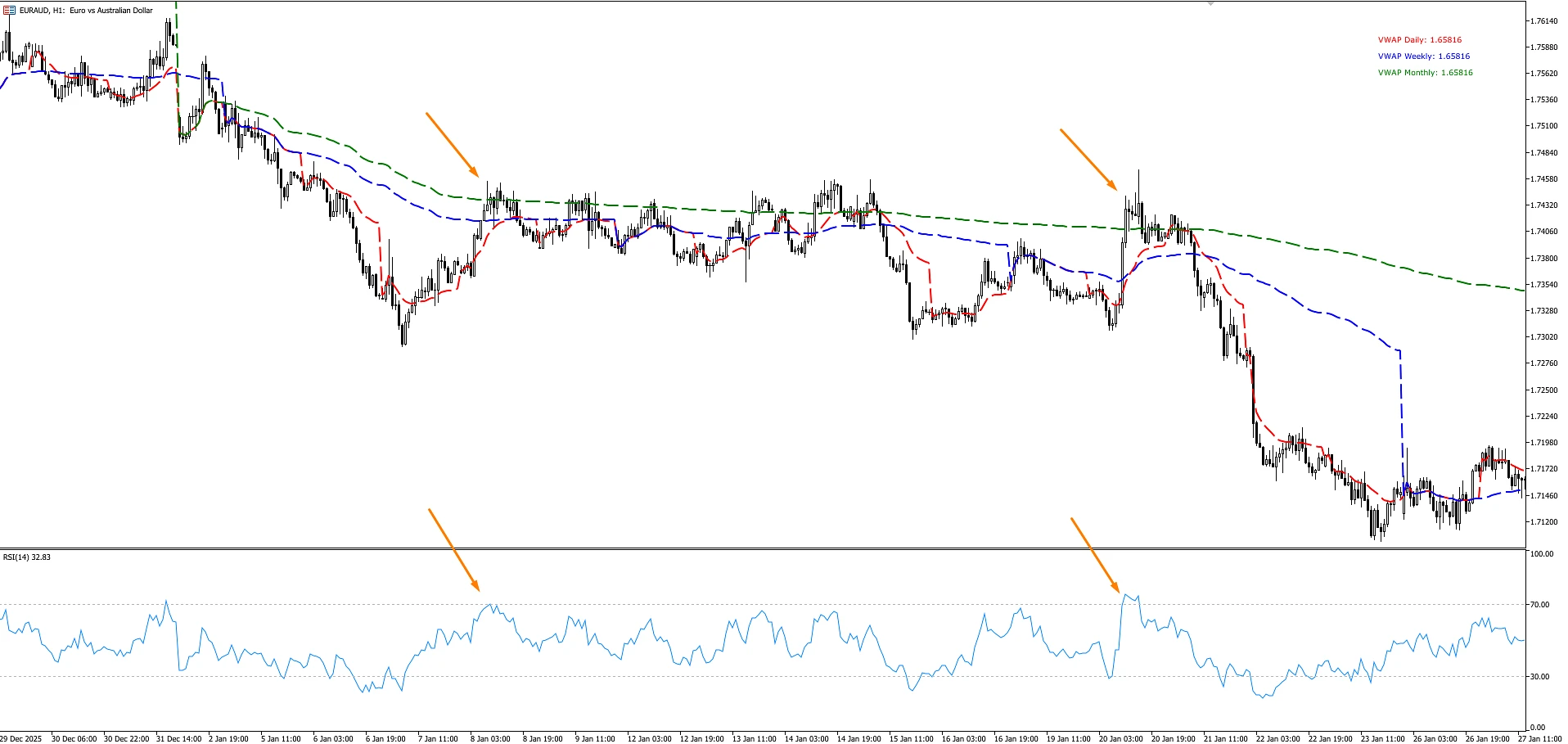The image size is (1568, 744).
Task: Click the 30.00 level on RSI scale
Action: pos(1539,677)
